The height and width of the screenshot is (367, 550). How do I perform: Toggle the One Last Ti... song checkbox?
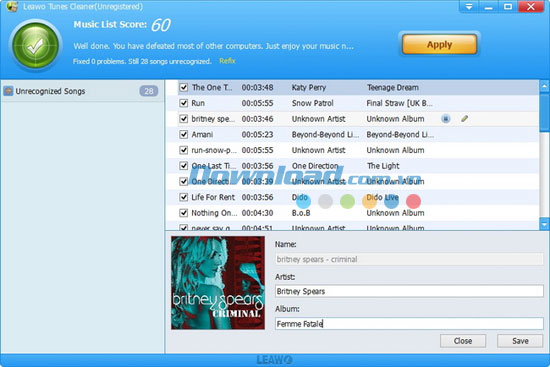click(183, 166)
